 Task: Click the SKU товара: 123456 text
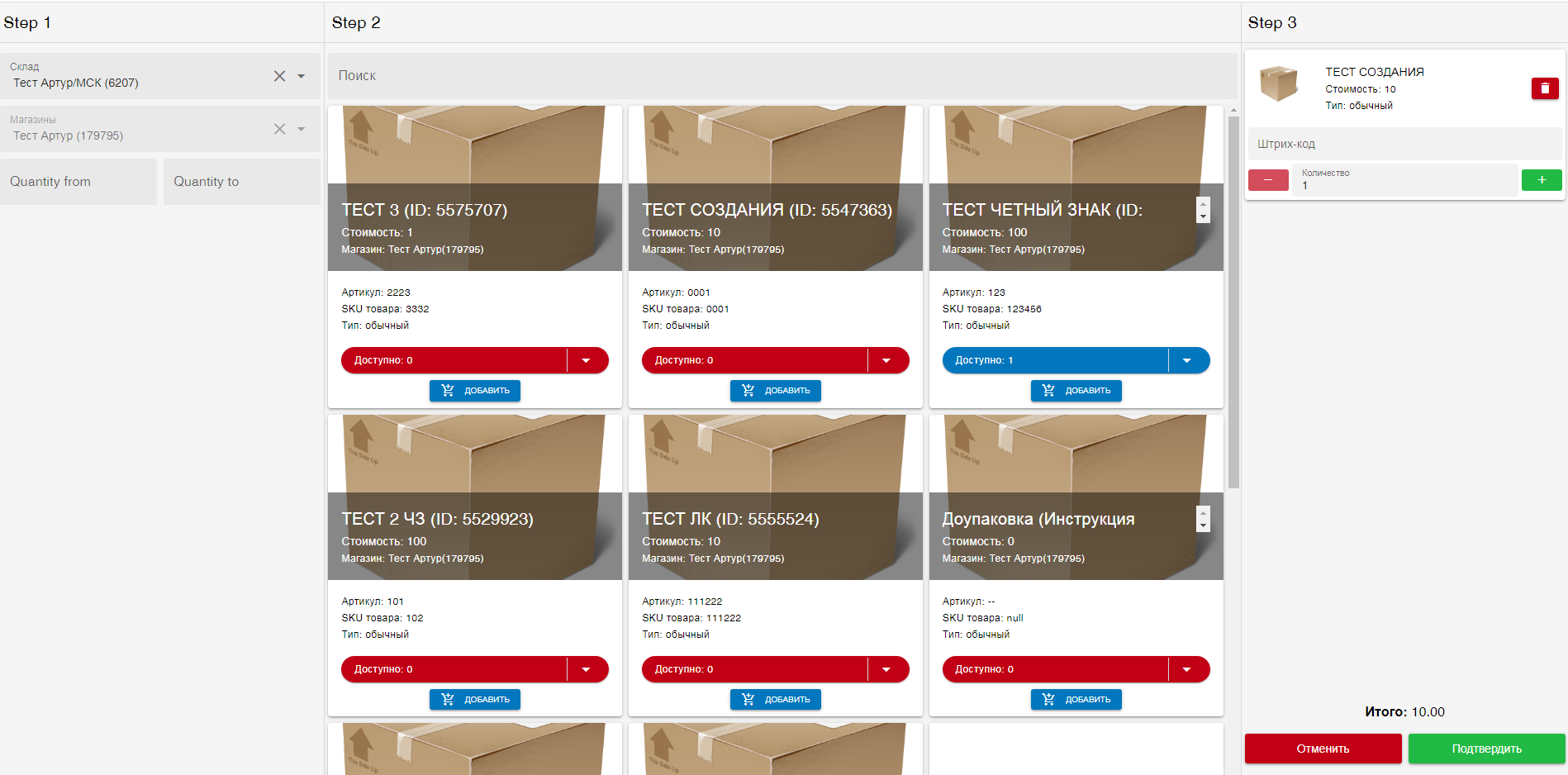992,309
